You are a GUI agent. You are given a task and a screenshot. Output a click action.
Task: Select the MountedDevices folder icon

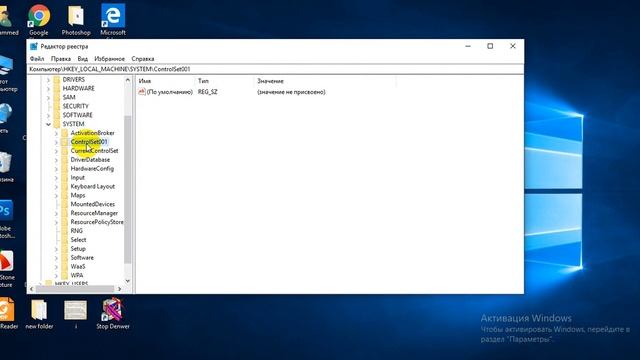coord(64,204)
